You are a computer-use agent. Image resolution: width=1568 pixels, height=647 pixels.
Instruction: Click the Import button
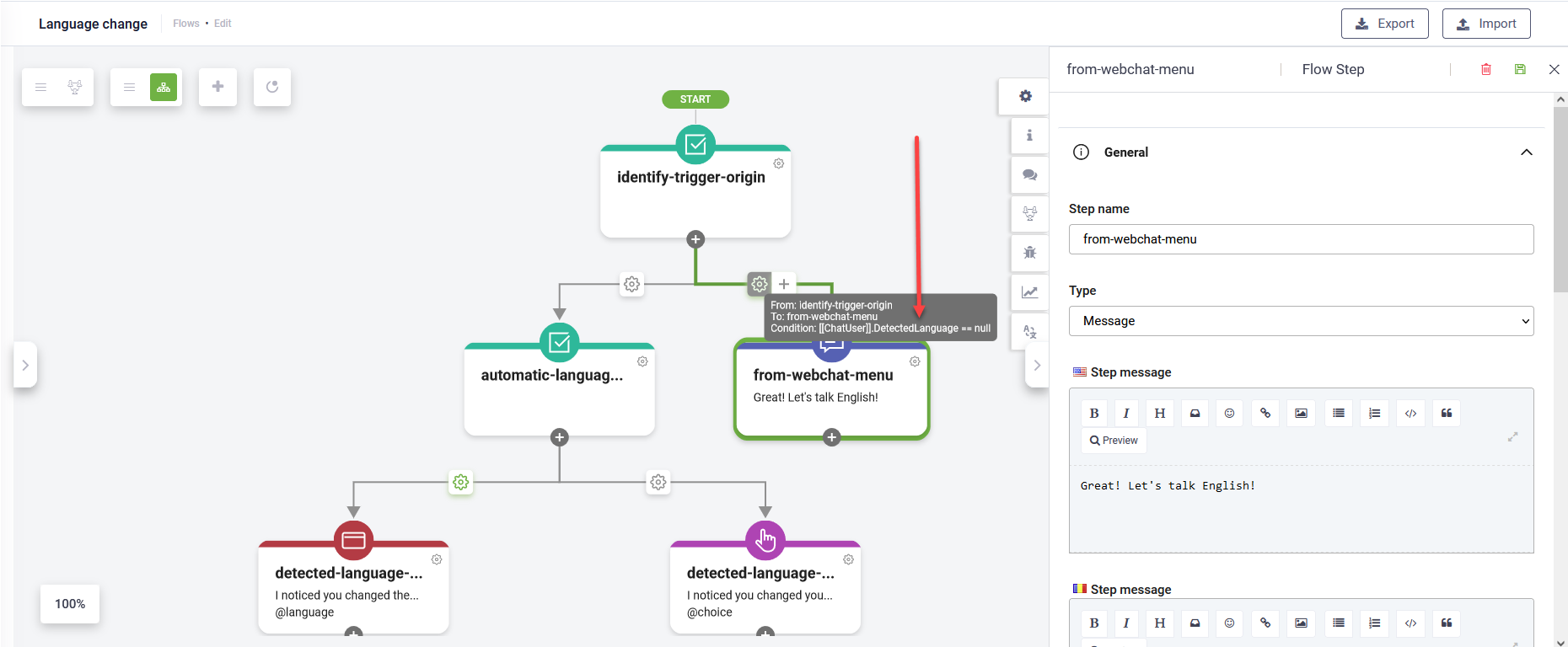coord(1486,24)
